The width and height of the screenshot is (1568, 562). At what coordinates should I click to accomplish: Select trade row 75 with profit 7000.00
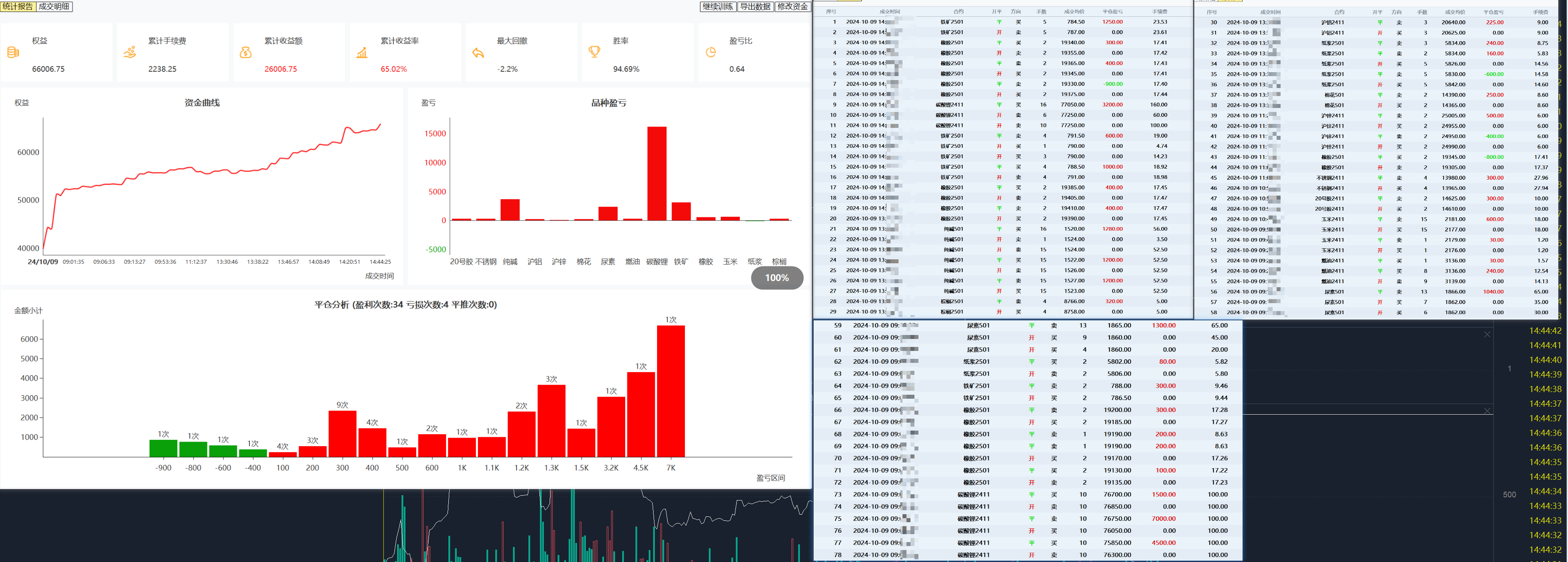click(1028, 519)
